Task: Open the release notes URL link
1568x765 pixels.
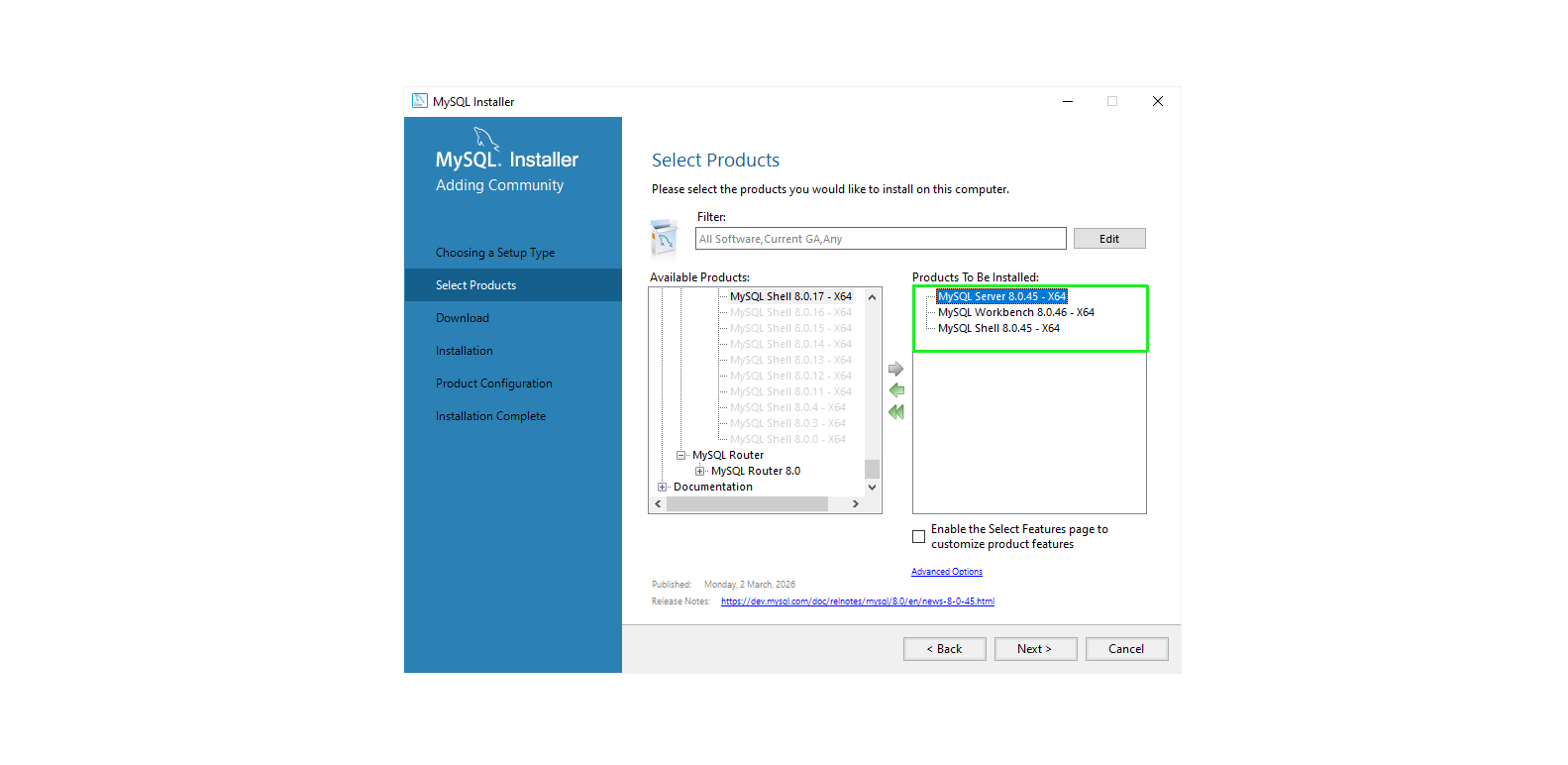Action: tap(858, 601)
